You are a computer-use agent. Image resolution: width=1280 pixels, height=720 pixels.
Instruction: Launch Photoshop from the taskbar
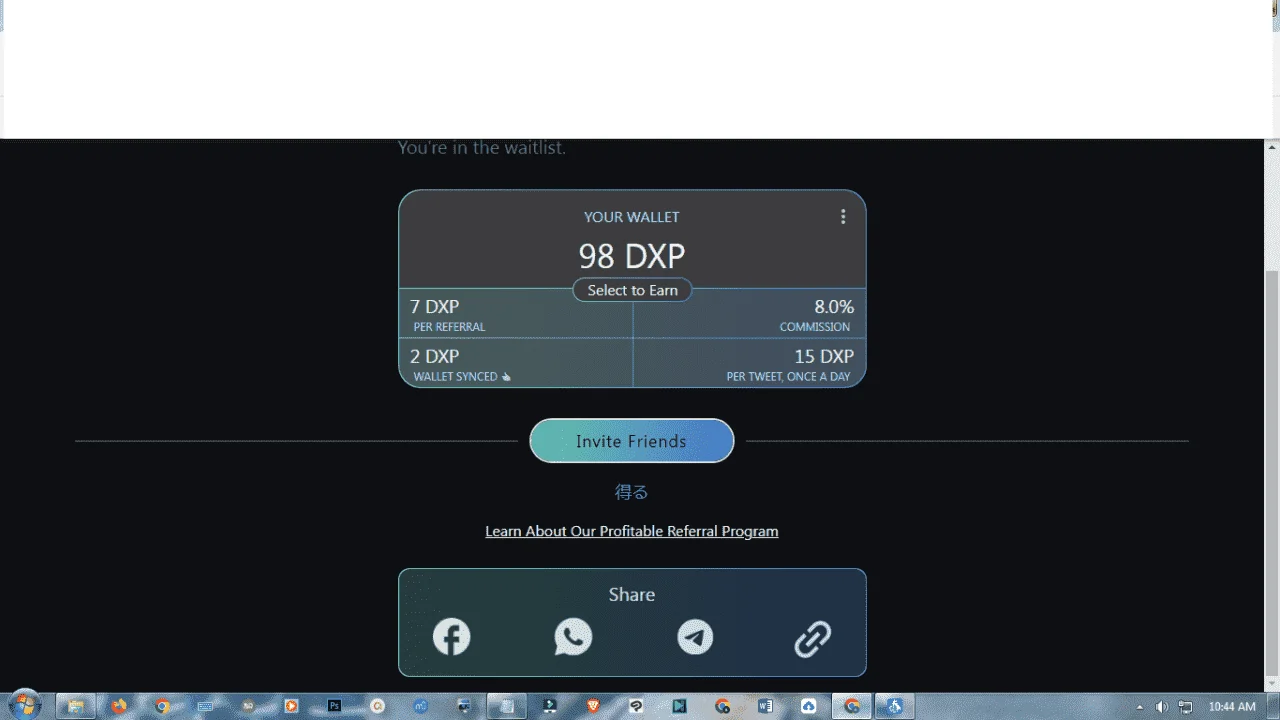click(334, 706)
